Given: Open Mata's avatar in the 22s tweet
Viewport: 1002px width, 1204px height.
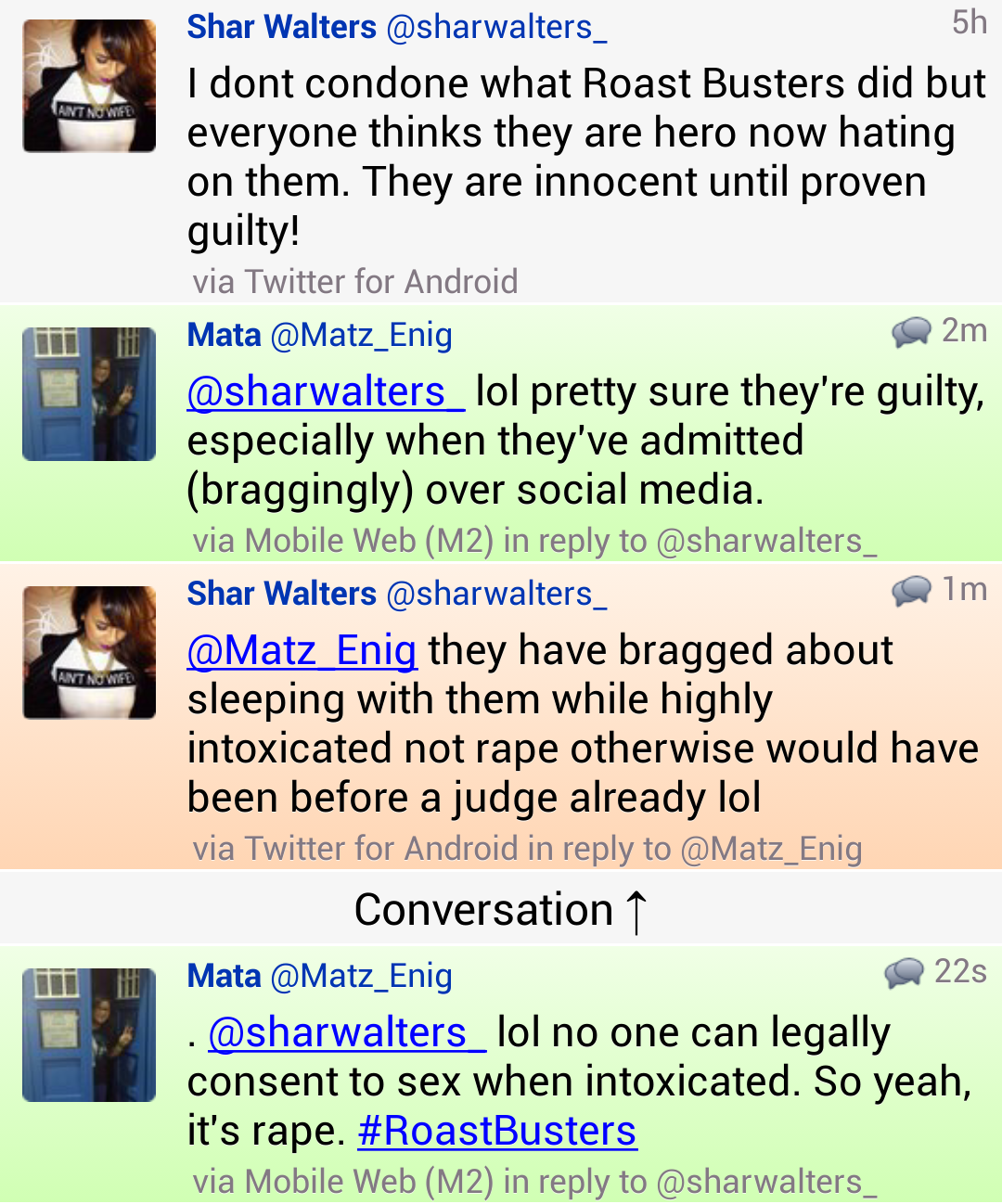Looking at the screenshot, I should pyautogui.click(x=89, y=1035).
